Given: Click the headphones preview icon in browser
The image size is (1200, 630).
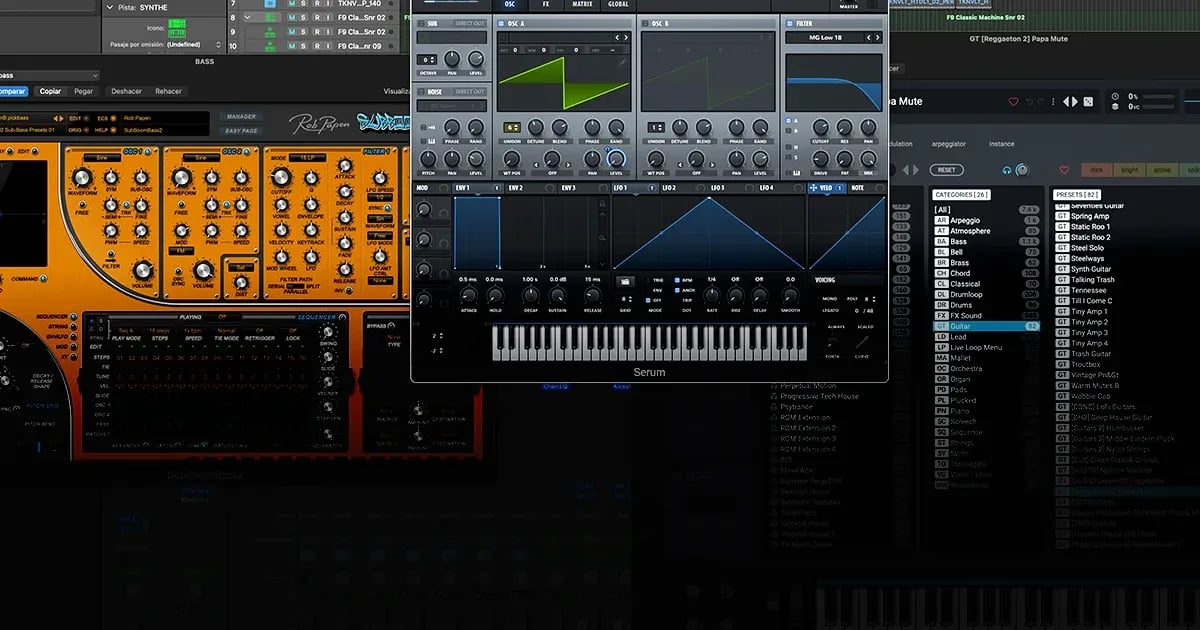Looking at the screenshot, I should click(x=1007, y=170).
